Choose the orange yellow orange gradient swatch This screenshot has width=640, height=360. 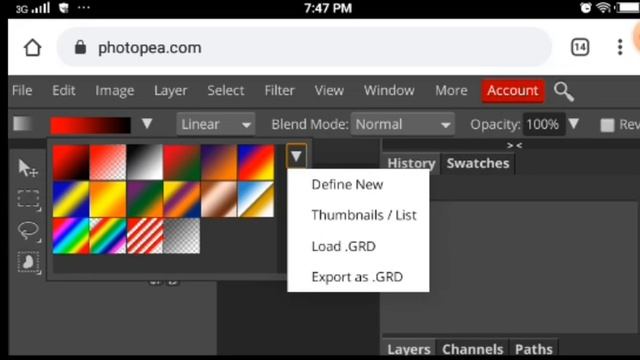(x=108, y=199)
